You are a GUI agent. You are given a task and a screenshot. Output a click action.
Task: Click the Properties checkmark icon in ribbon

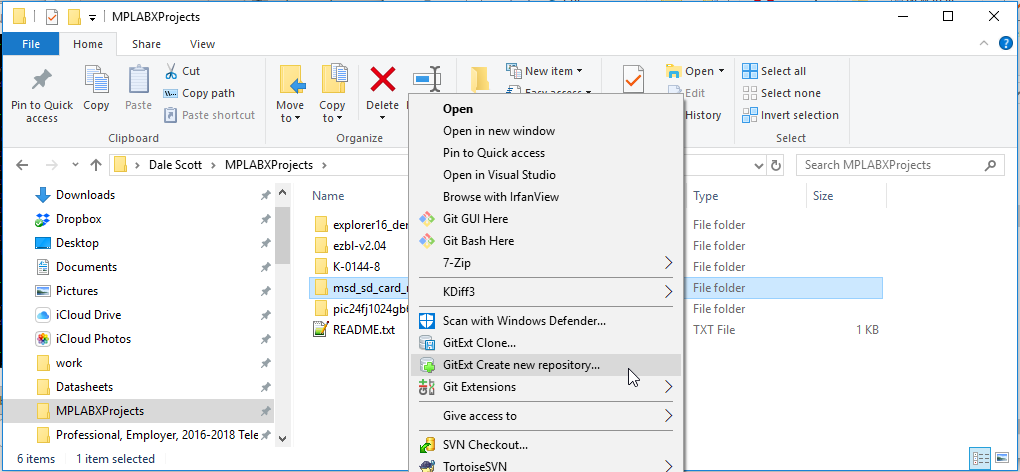coord(633,81)
